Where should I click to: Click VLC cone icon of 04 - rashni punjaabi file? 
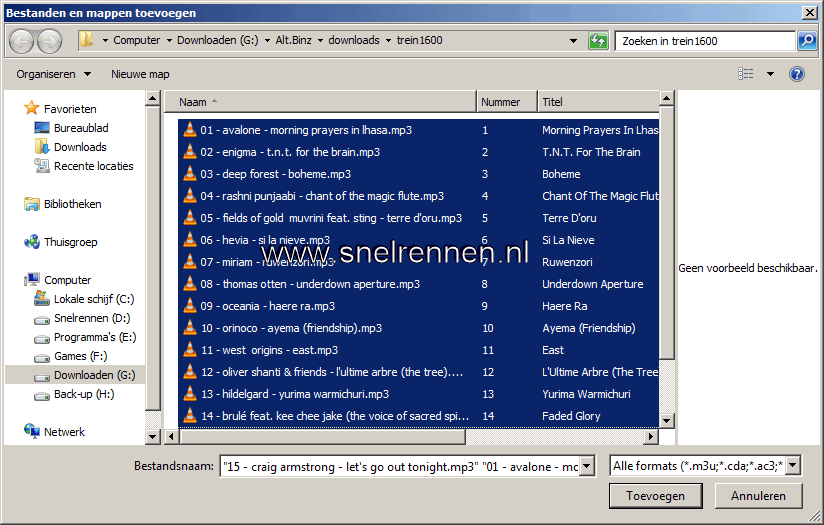(x=189, y=196)
